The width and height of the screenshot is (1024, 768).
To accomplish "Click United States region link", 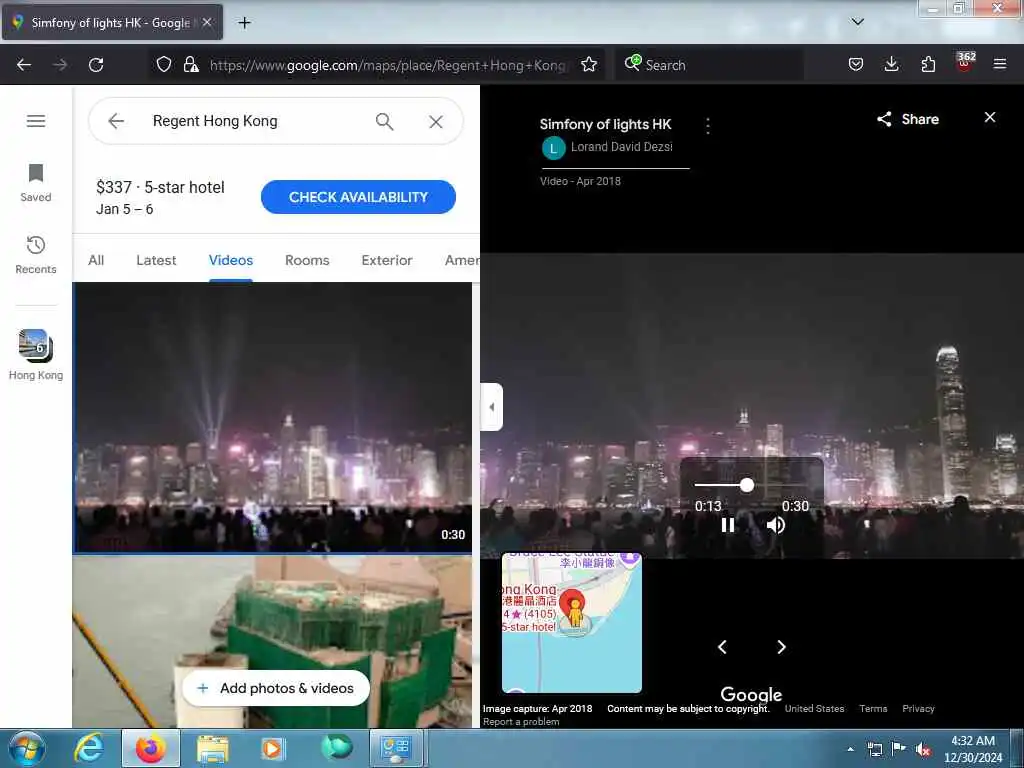I will tap(814, 709).
